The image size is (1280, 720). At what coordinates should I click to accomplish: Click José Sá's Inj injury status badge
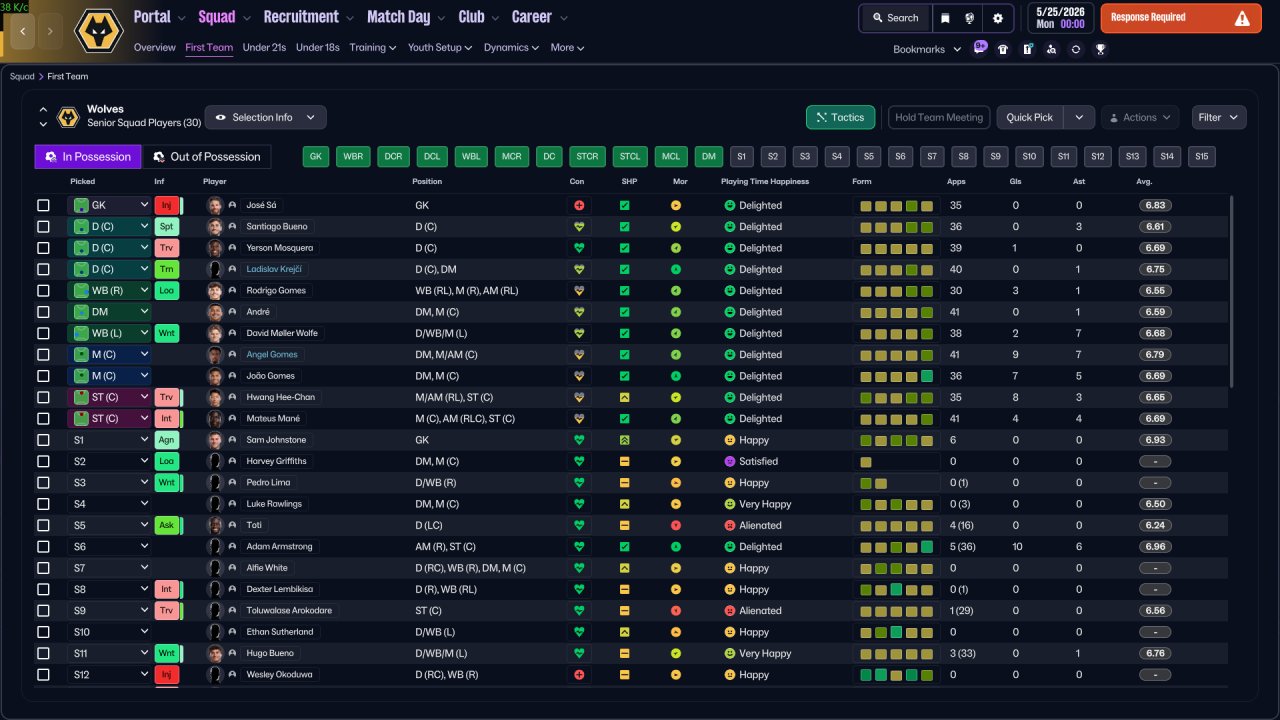point(166,205)
